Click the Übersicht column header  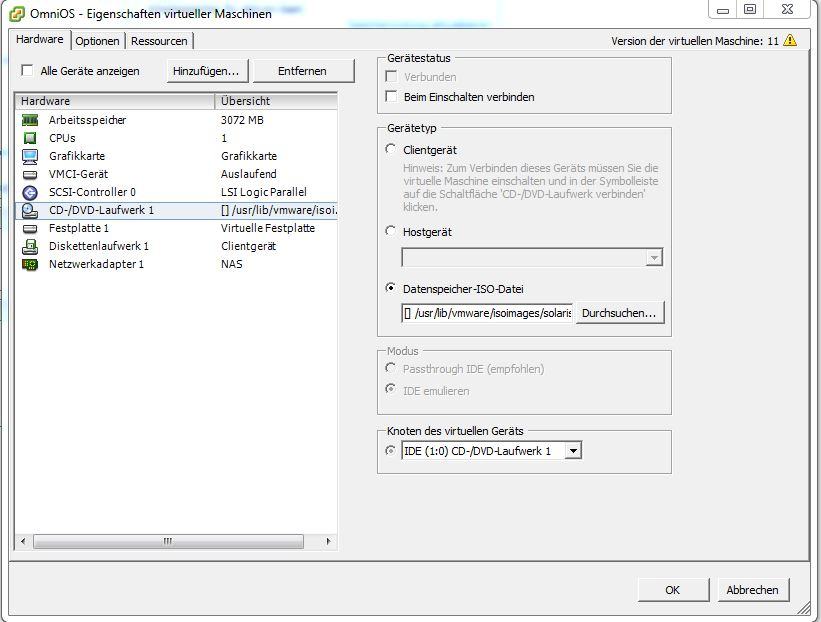[x=276, y=101]
